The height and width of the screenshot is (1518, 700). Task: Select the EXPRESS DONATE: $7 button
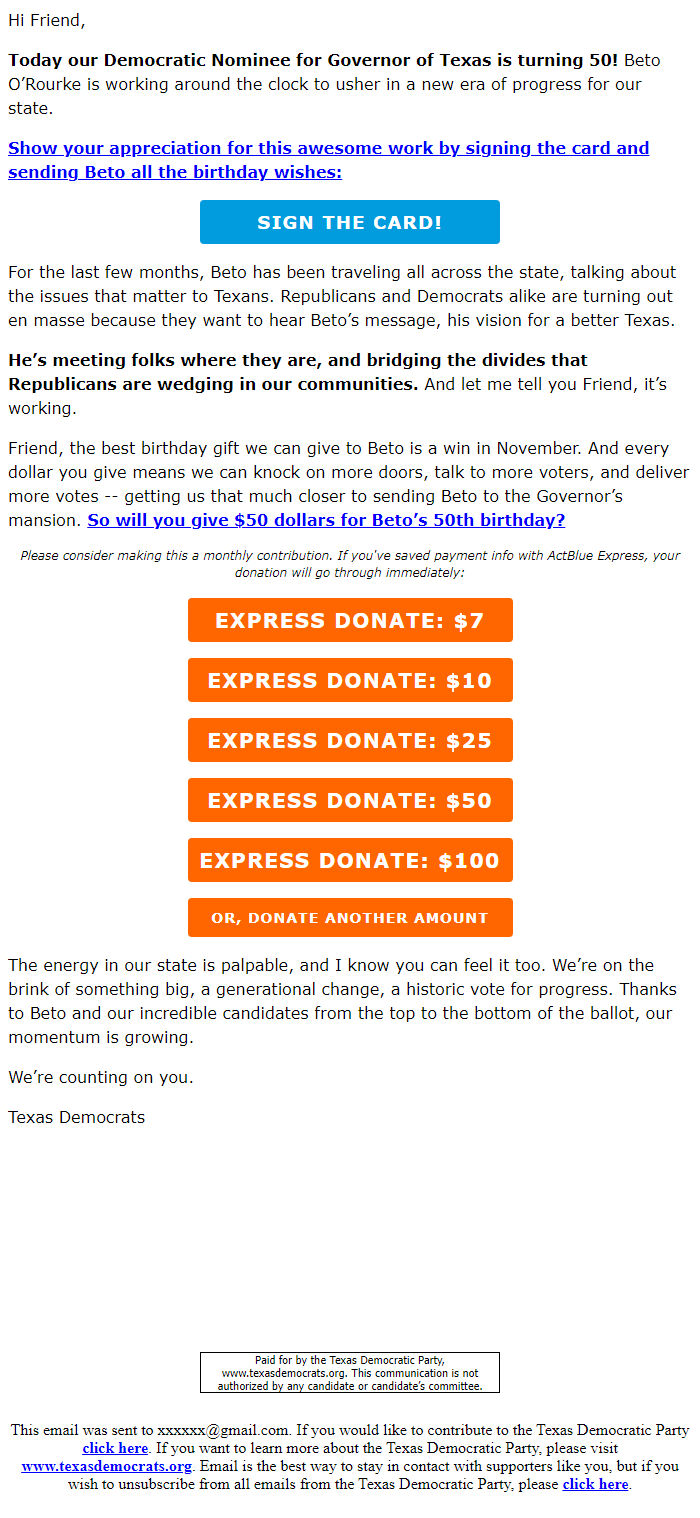click(349, 620)
